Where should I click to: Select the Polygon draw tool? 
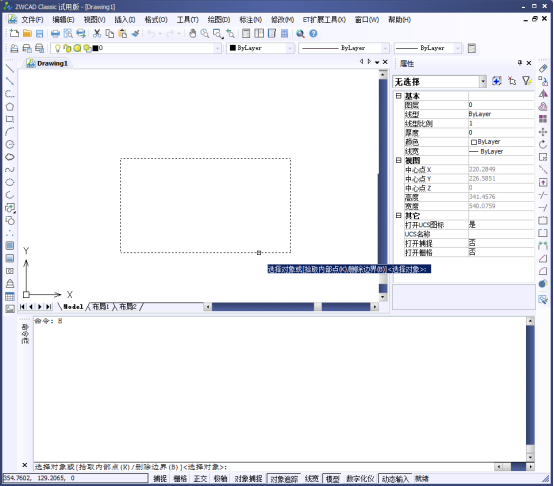[x=10, y=107]
